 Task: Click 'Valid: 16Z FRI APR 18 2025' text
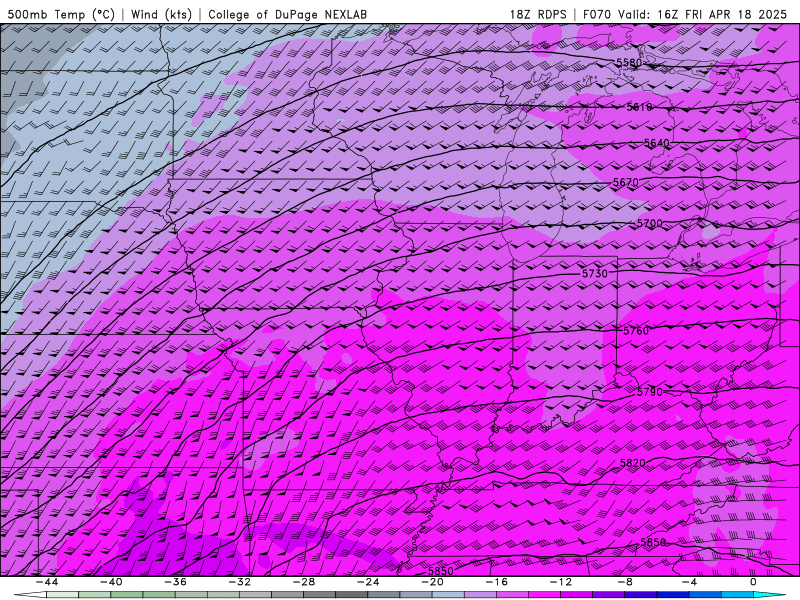(x=703, y=14)
